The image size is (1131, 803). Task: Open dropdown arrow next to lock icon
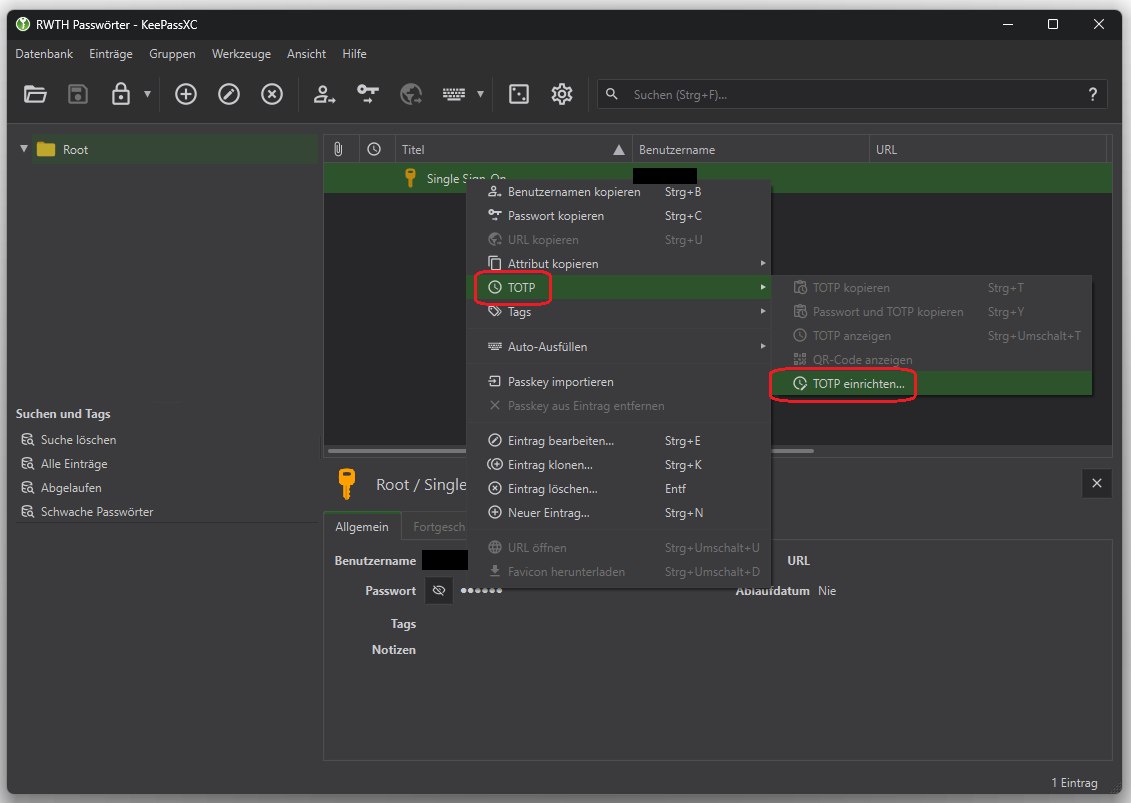point(148,94)
